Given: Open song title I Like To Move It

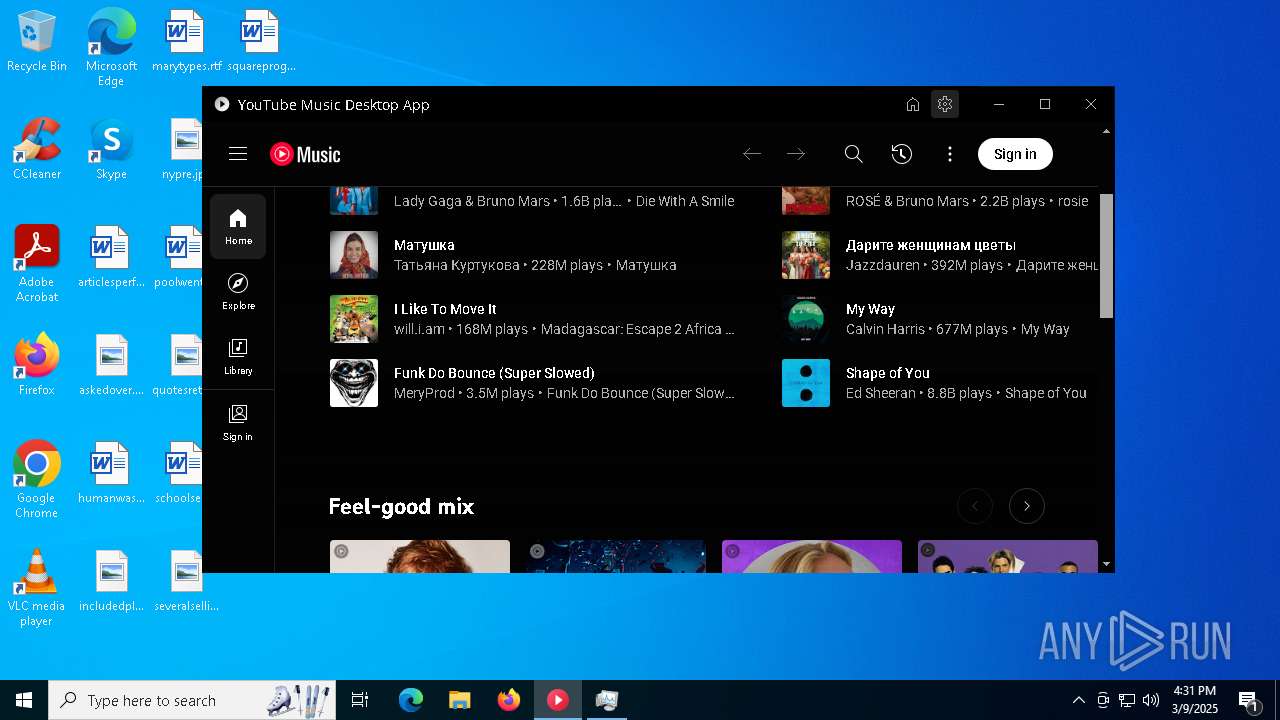Looking at the screenshot, I should [x=445, y=309].
